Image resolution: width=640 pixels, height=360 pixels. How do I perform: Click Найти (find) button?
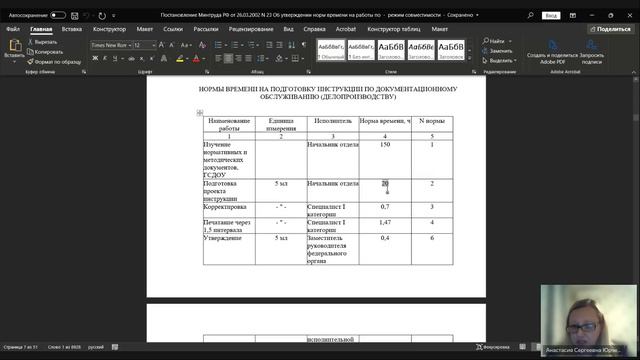493,41
